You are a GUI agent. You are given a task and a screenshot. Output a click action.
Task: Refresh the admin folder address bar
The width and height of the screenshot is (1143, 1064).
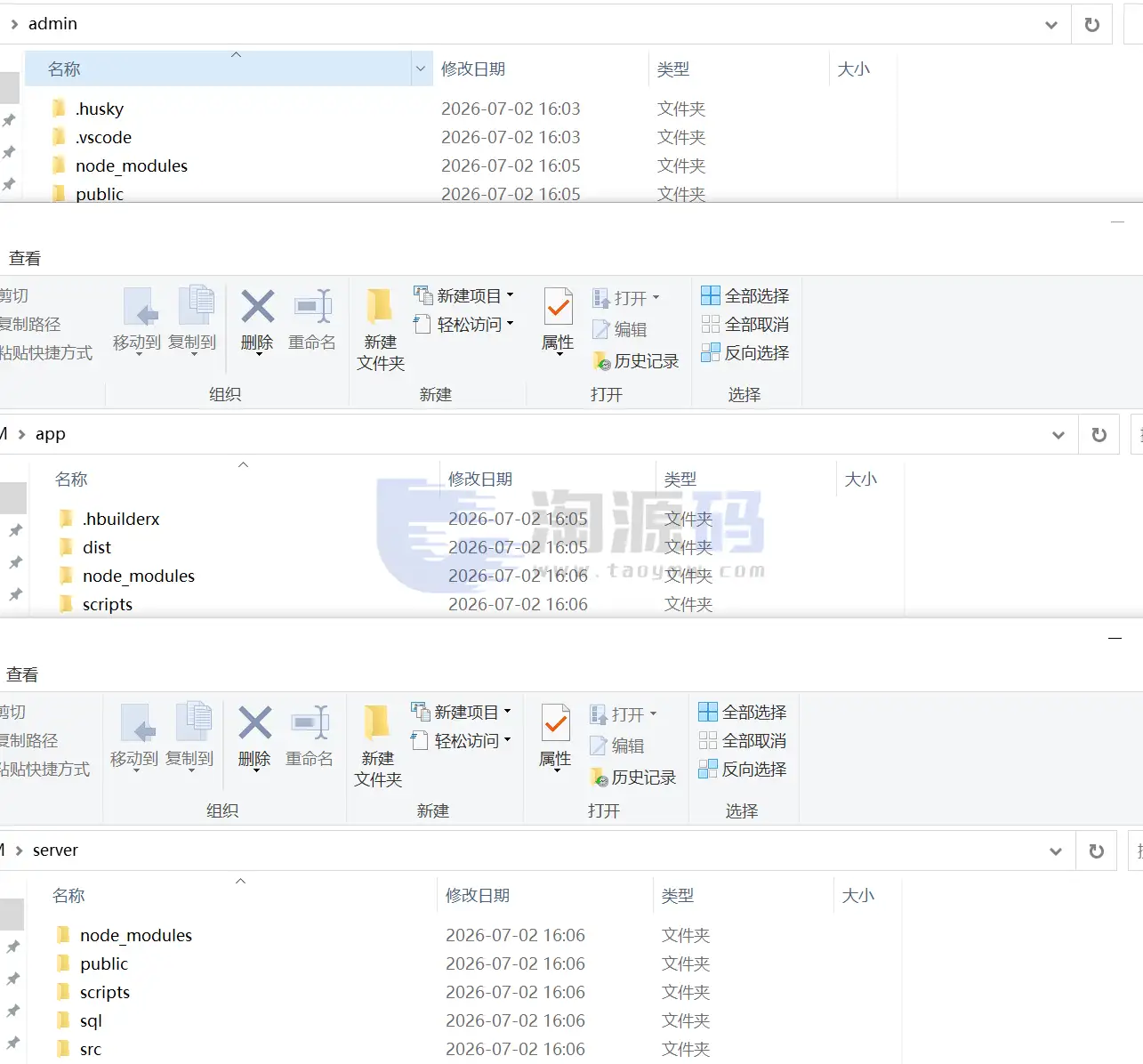(1092, 25)
